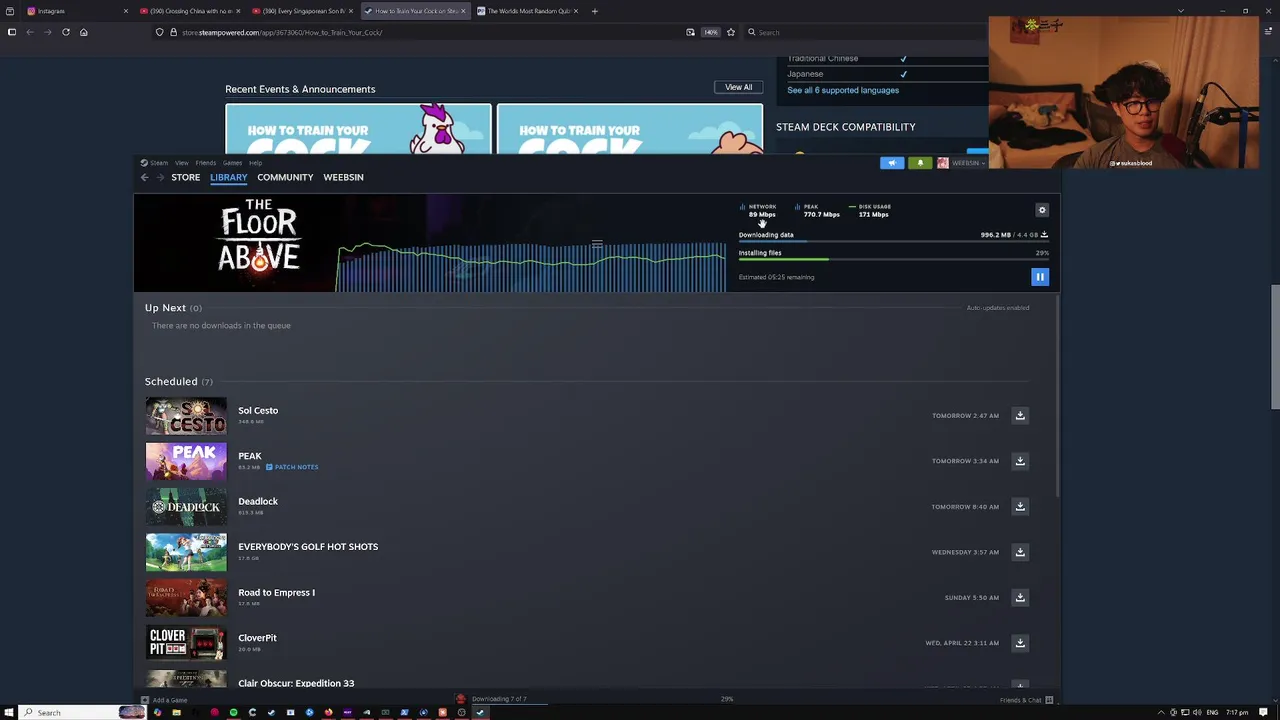The height and width of the screenshot is (720, 1280).
Task: Open Friends & Chat panel
Action: click(1025, 700)
